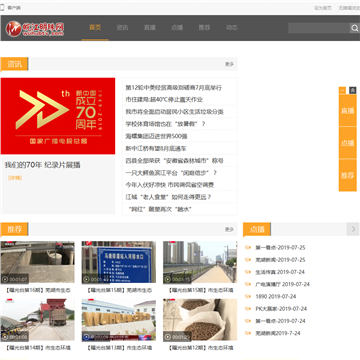Open news about 滨江平台"闲庭信步"

coord(171,173)
